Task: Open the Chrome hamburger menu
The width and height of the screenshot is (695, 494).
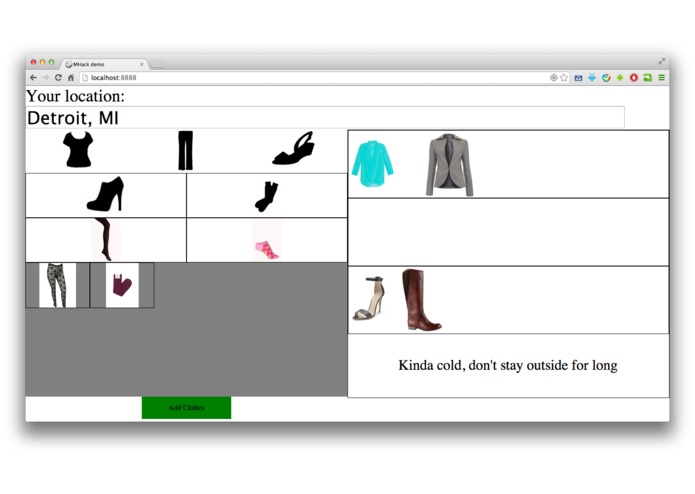Action: coord(661,78)
